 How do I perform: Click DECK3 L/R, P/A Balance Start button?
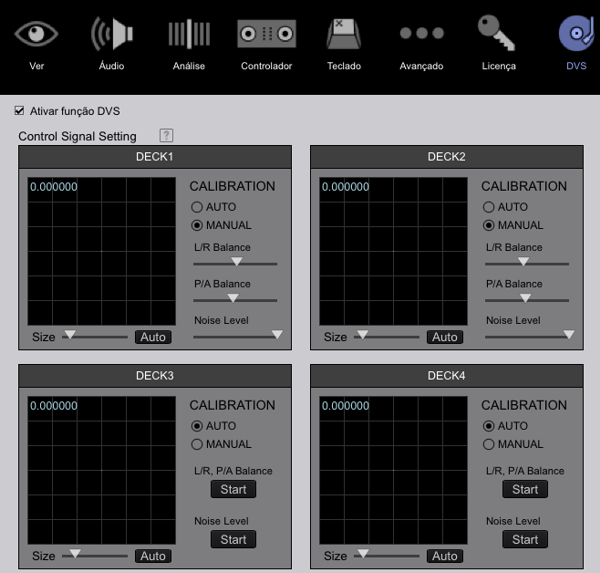point(233,489)
